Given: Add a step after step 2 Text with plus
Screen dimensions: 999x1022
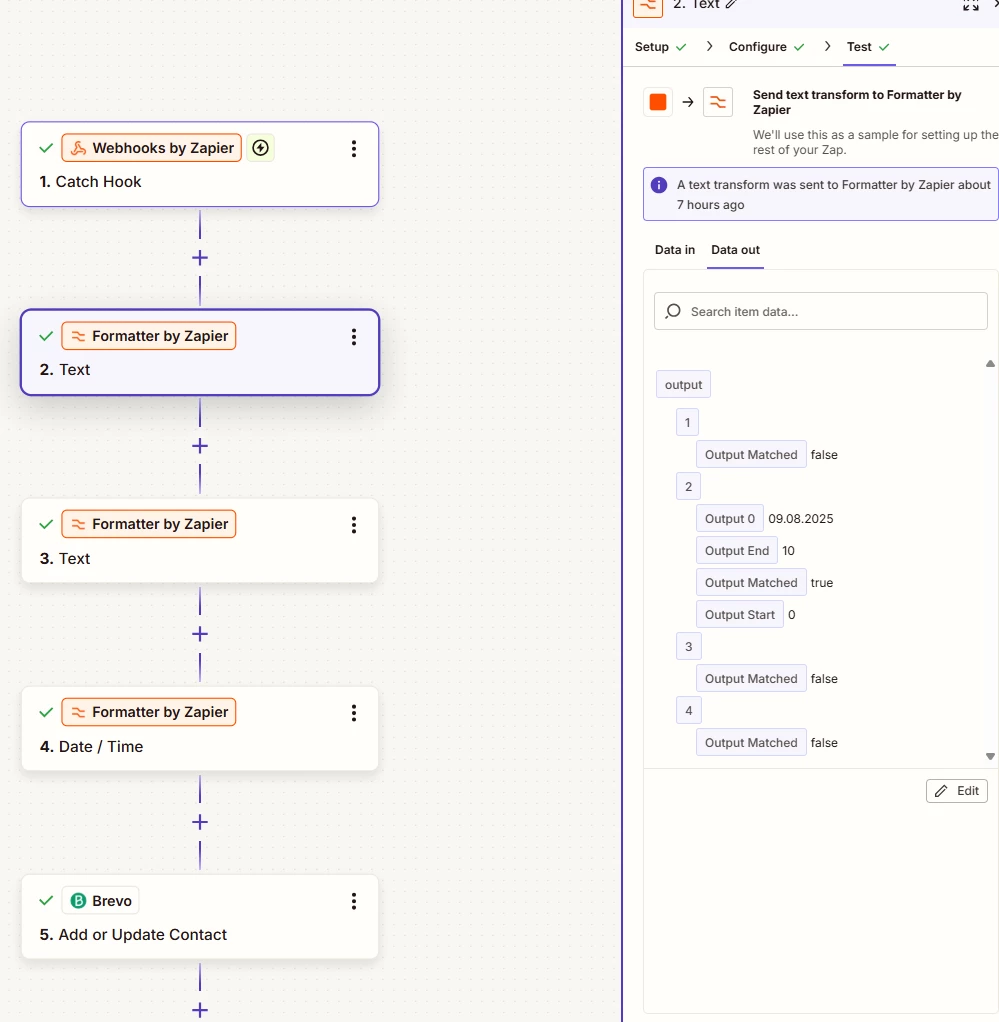Looking at the screenshot, I should coord(200,446).
